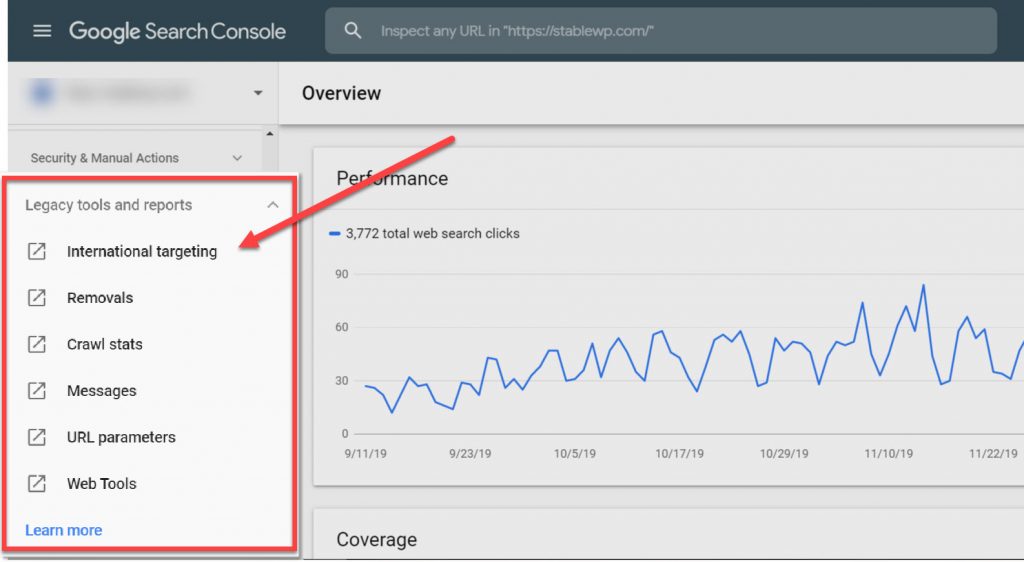Click the 90 y-axis value
The image size is (1024, 562).
342,274
